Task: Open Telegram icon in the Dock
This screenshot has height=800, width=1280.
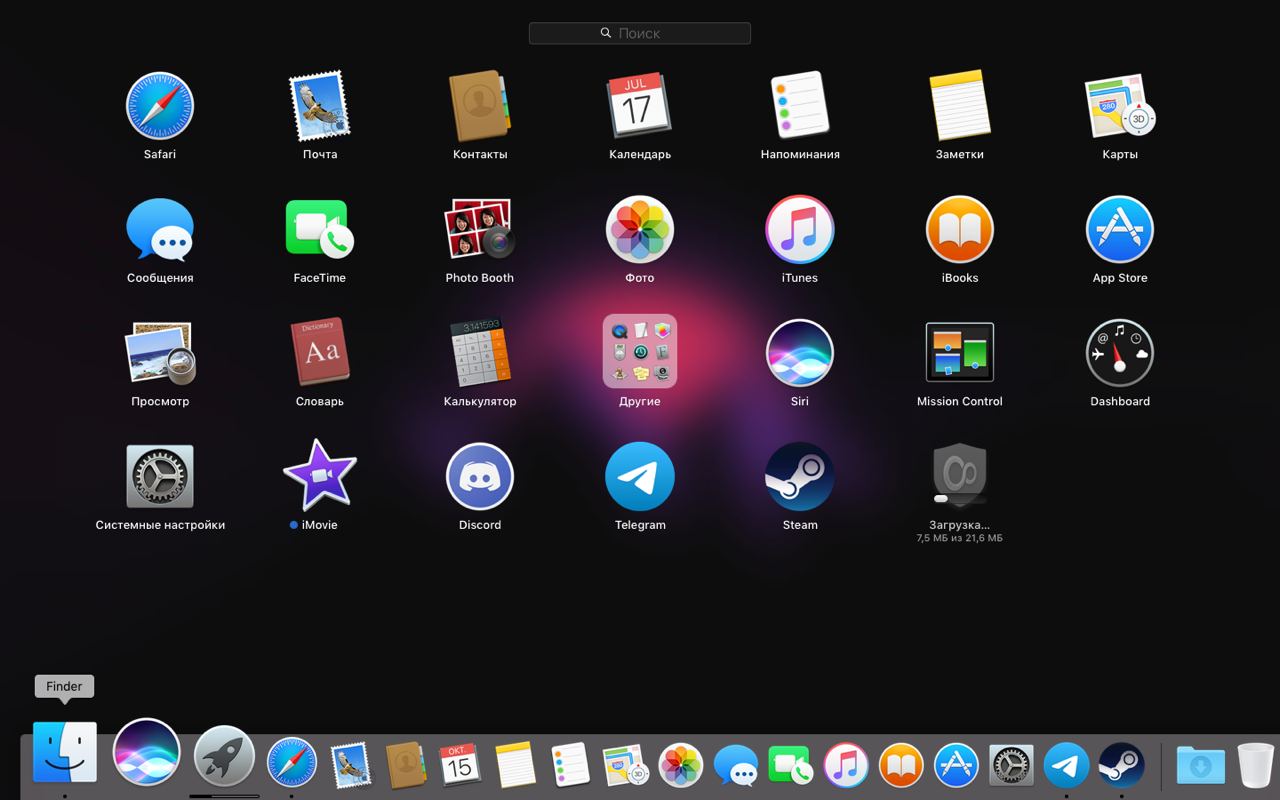Action: coord(1066,765)
